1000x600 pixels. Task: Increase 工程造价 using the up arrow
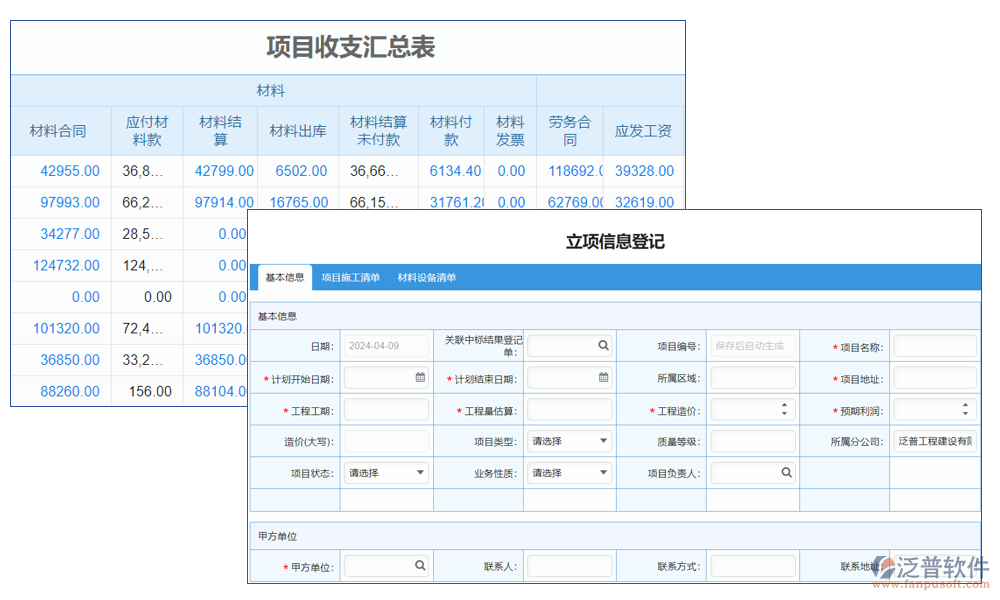tap(782, 403)
